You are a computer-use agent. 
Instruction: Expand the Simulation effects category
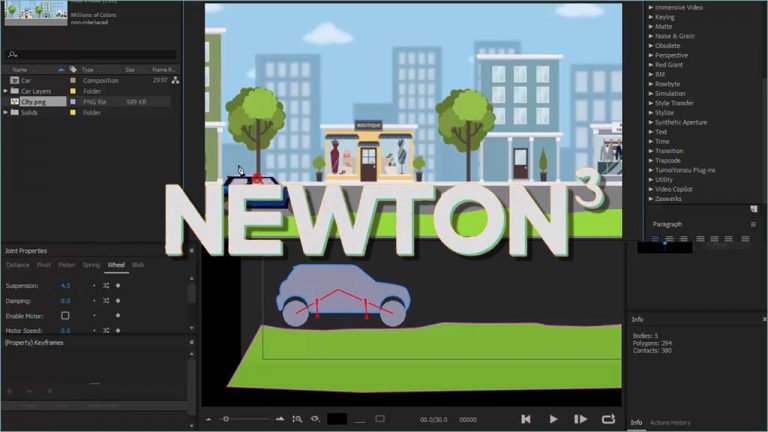click(x=651, y=94)
